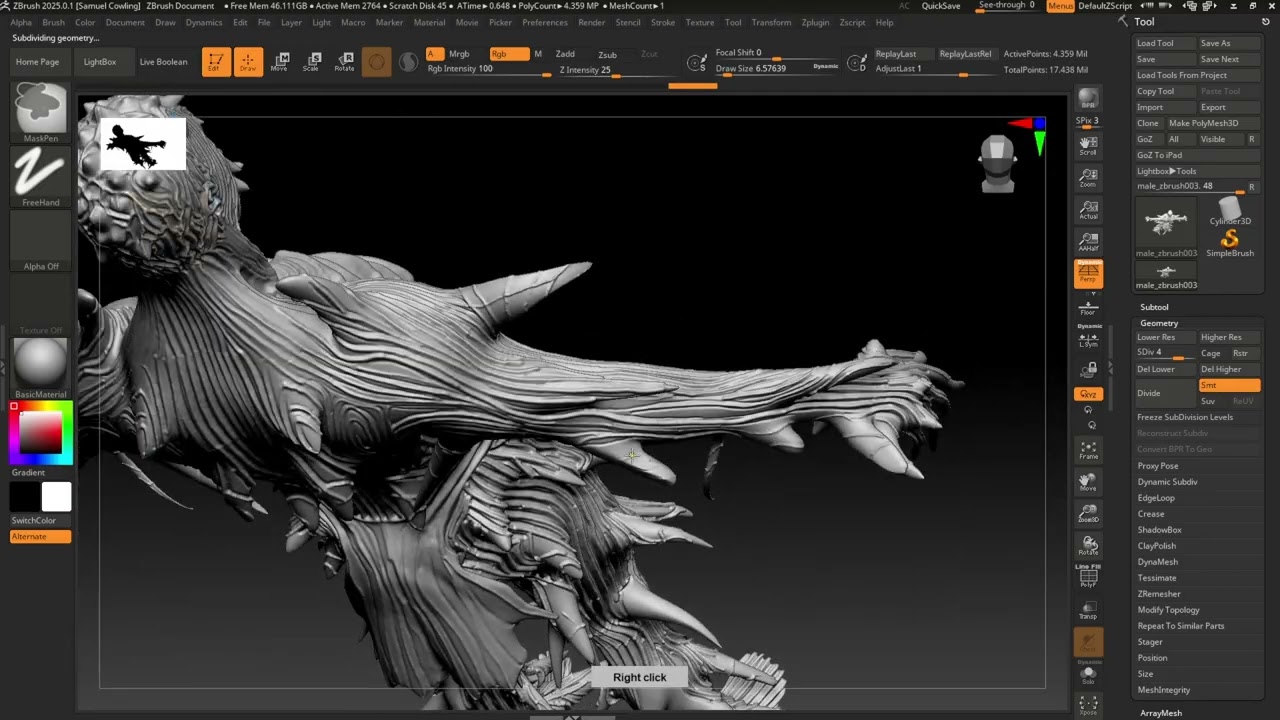Click the Frame icon in right shelf

(1088, 450)
